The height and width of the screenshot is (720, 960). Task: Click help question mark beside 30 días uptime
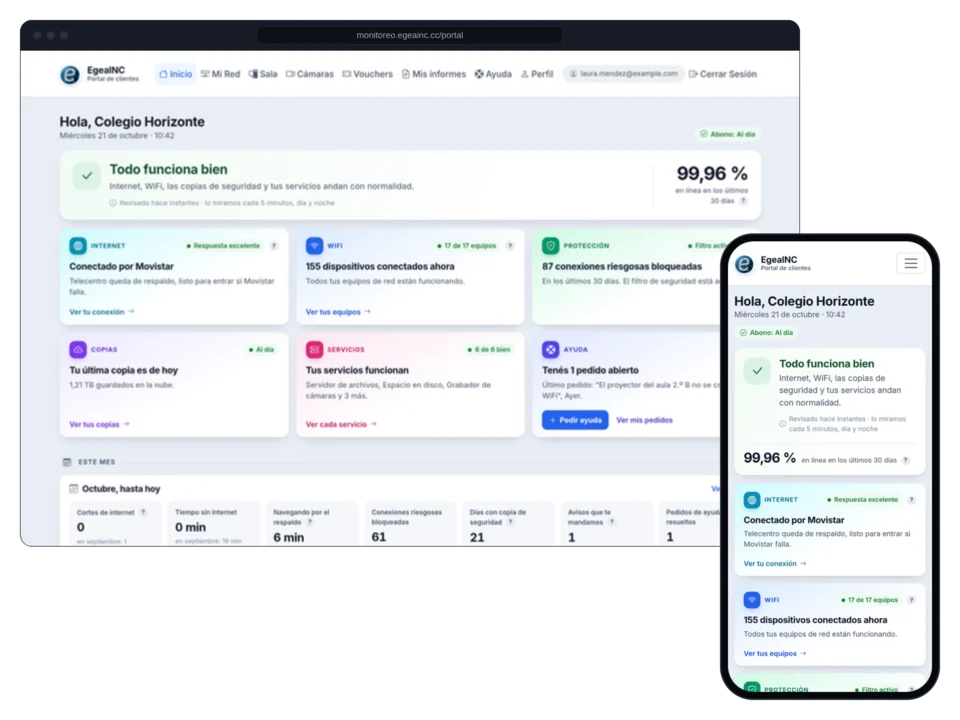[743, 201]
